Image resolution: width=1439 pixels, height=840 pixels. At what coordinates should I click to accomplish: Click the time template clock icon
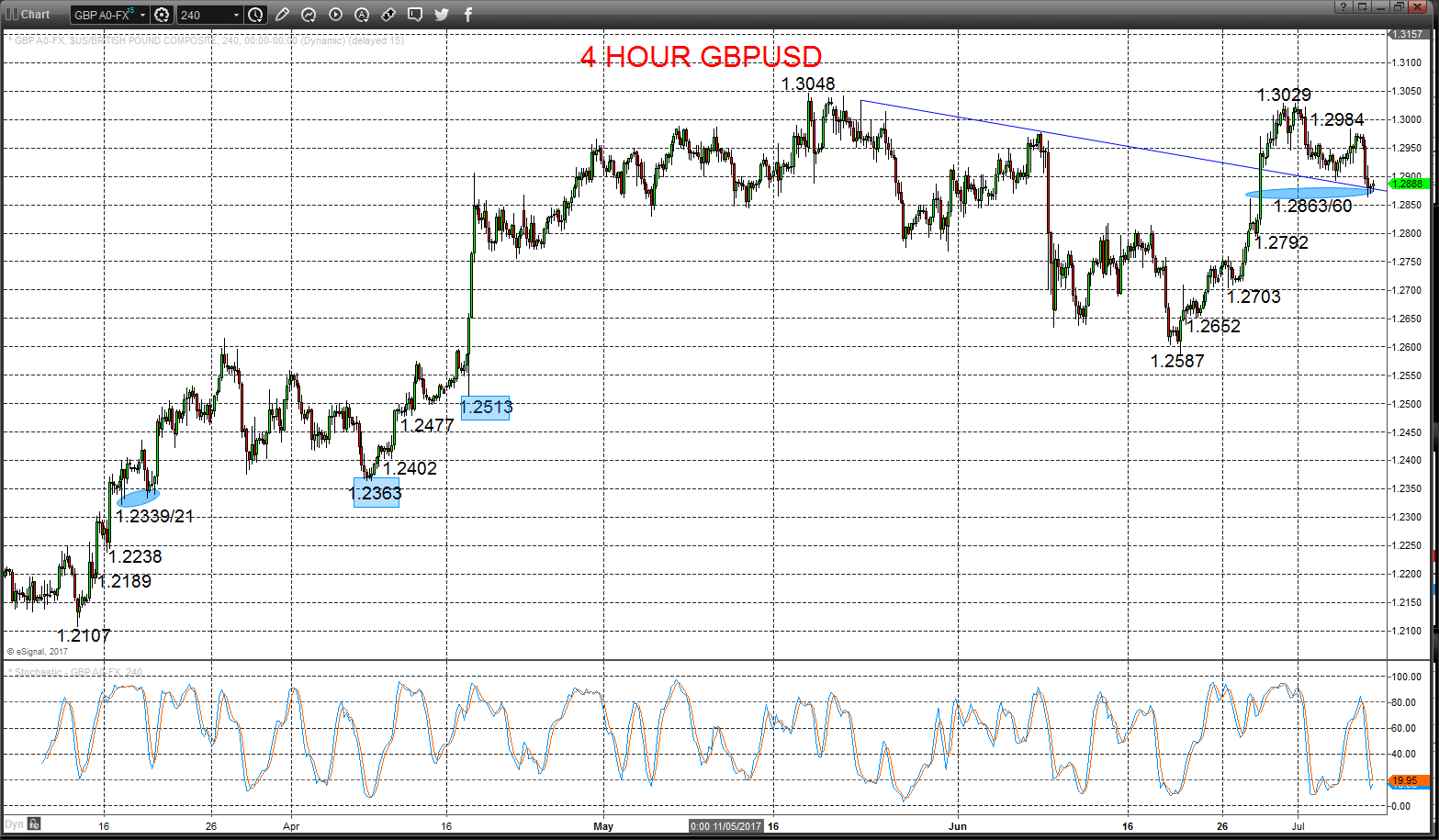(x=255, y=15)
